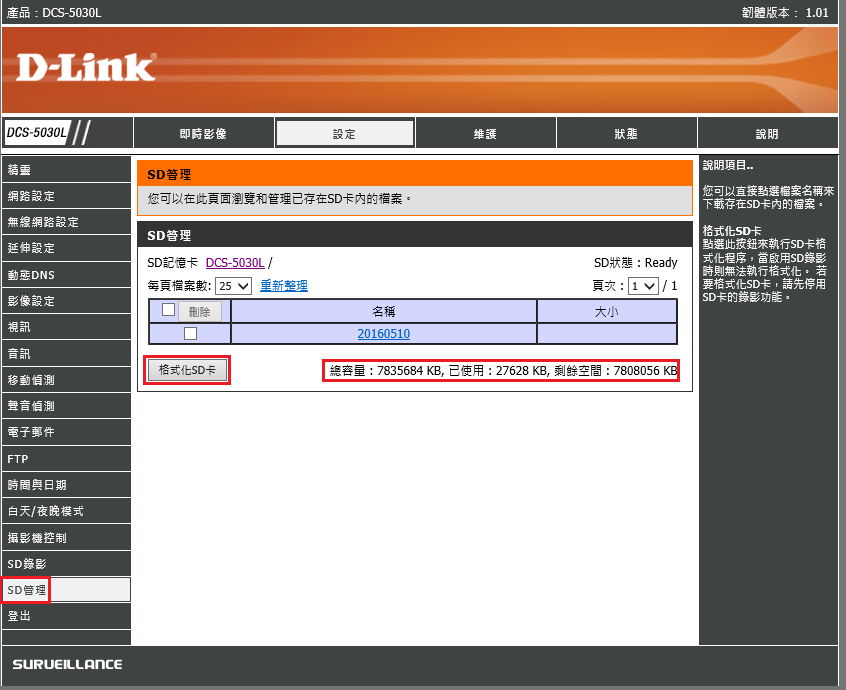Open the 每頁檔案數 dropdown showing 25
Viewport: 846px width, 690px height.
coord(234,286)
